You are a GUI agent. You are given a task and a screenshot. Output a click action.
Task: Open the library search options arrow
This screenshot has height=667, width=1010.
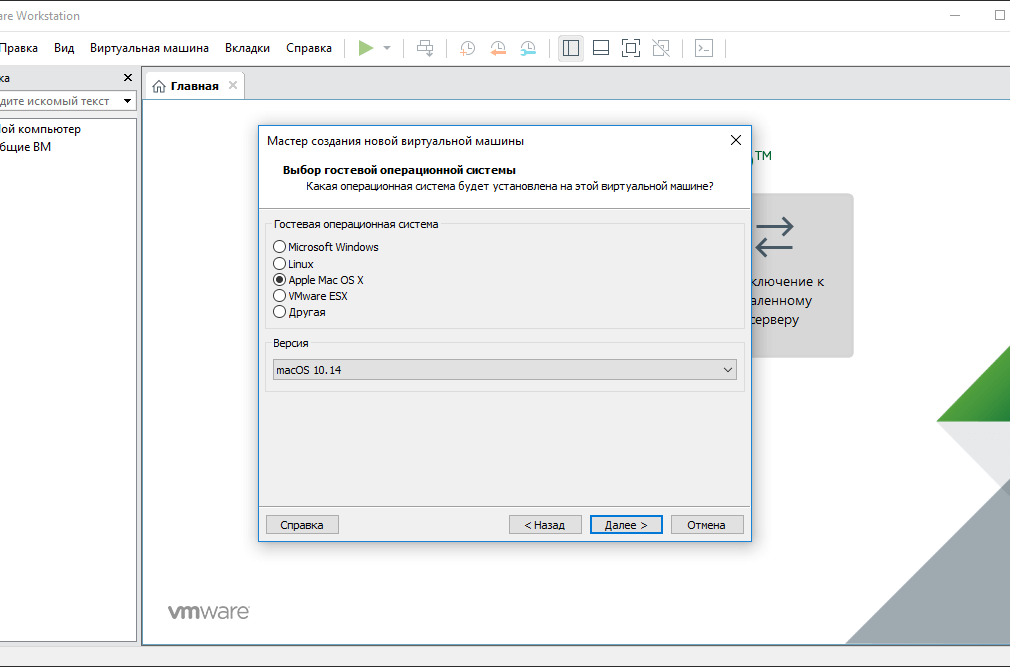point(128,101)
